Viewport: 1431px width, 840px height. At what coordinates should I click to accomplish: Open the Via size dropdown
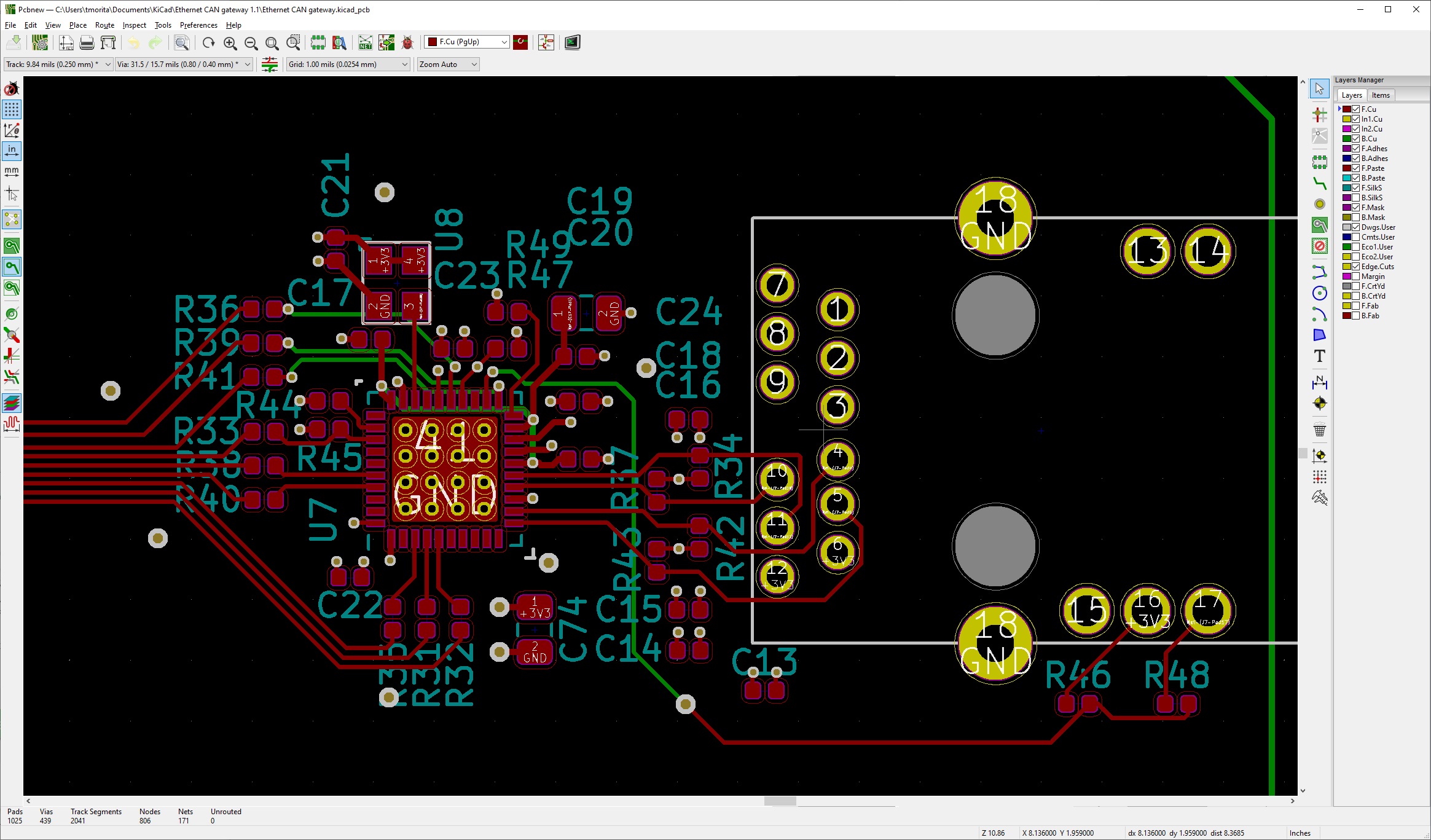tap(184, 65)
